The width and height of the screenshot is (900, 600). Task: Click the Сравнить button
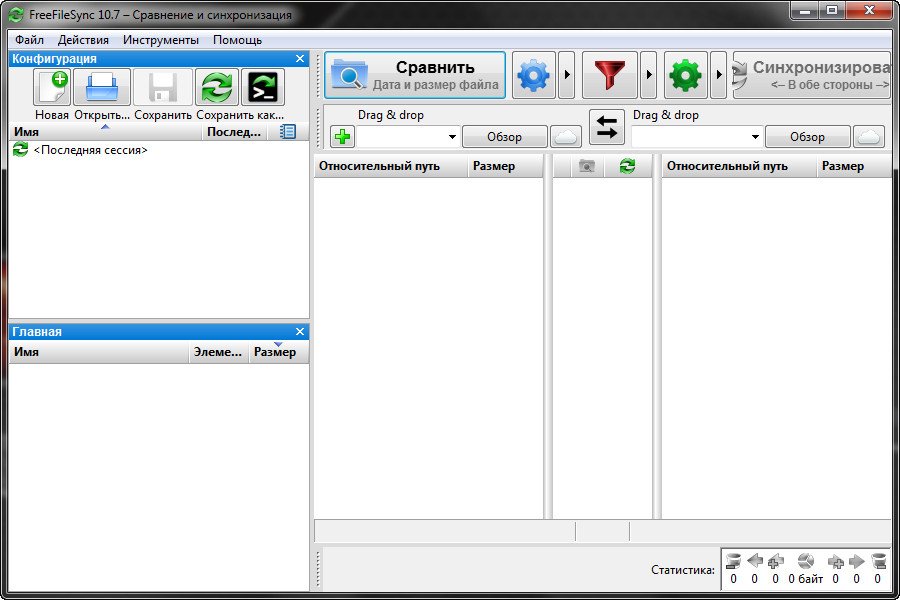415,76
